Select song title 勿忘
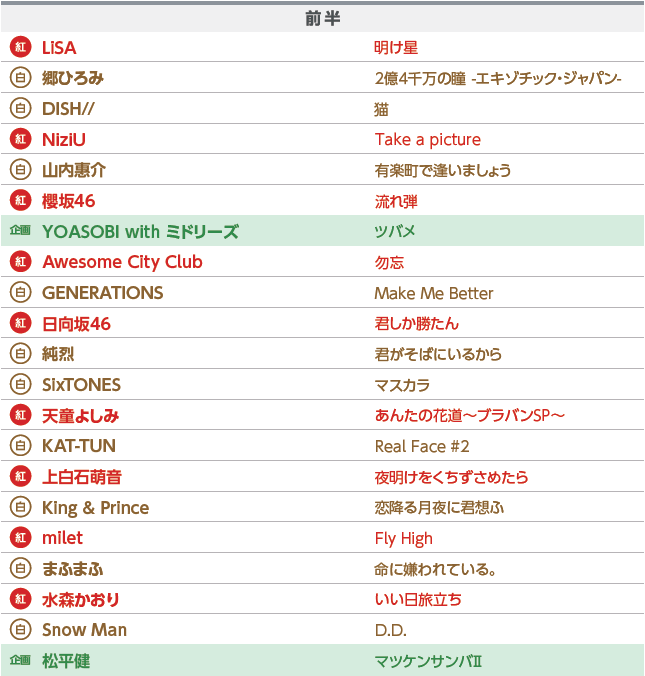 click(x=389, y=263)
